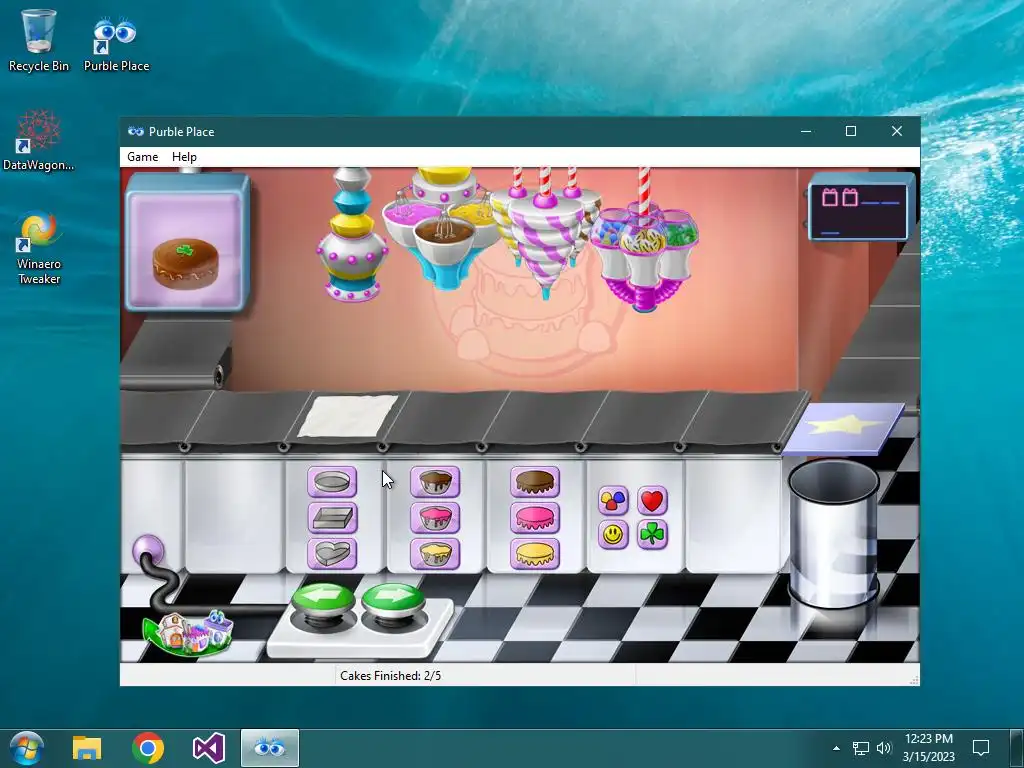Open the Help menu

[x=184, y=157]
